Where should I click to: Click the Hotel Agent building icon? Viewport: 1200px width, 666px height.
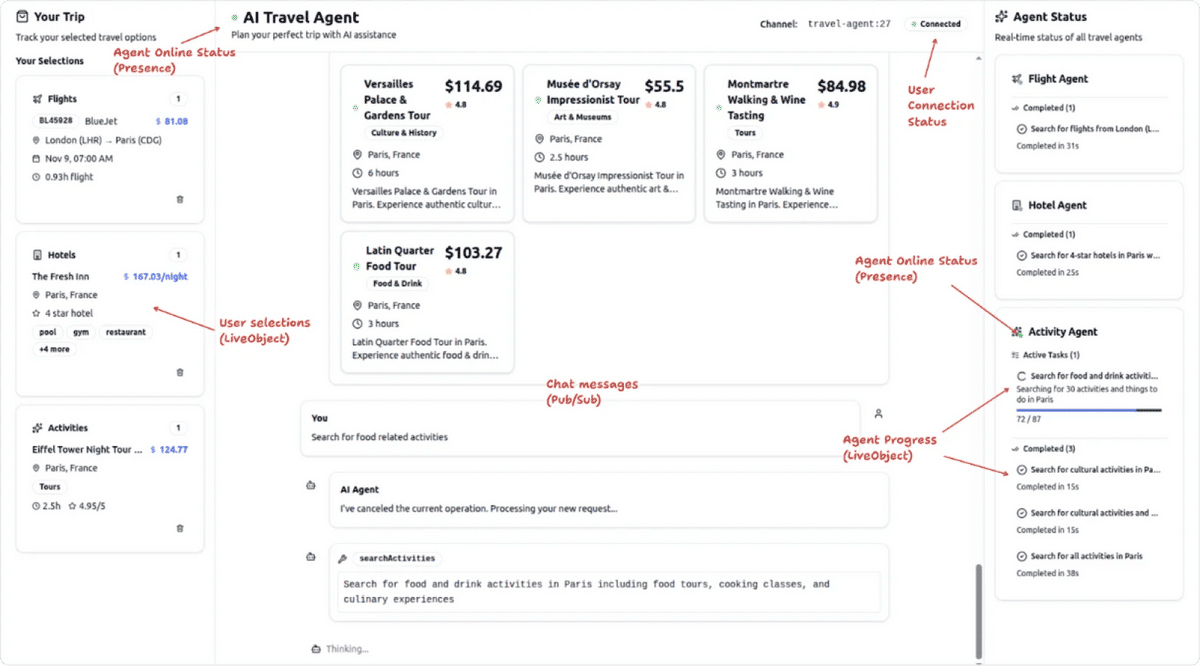click(x=1017, y=206)
